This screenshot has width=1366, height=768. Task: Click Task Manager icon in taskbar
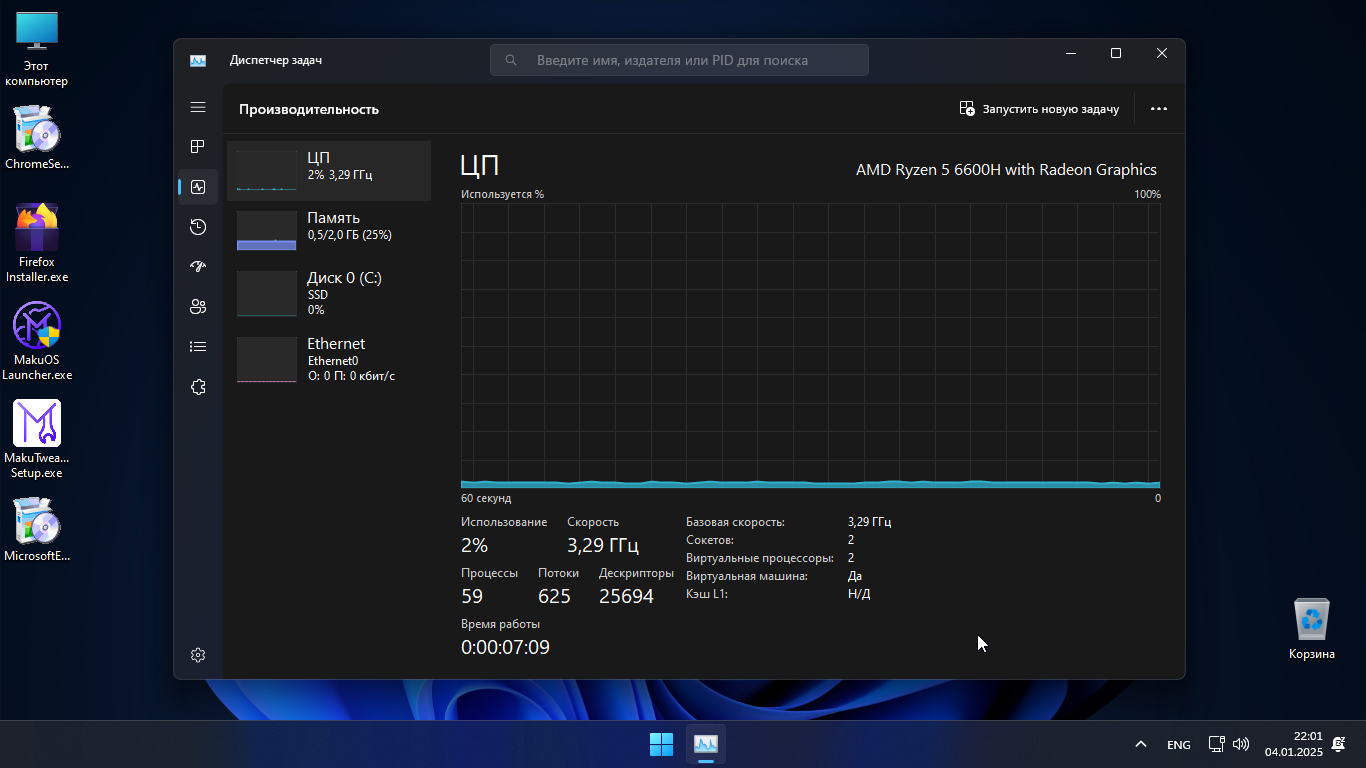point(706,744)
